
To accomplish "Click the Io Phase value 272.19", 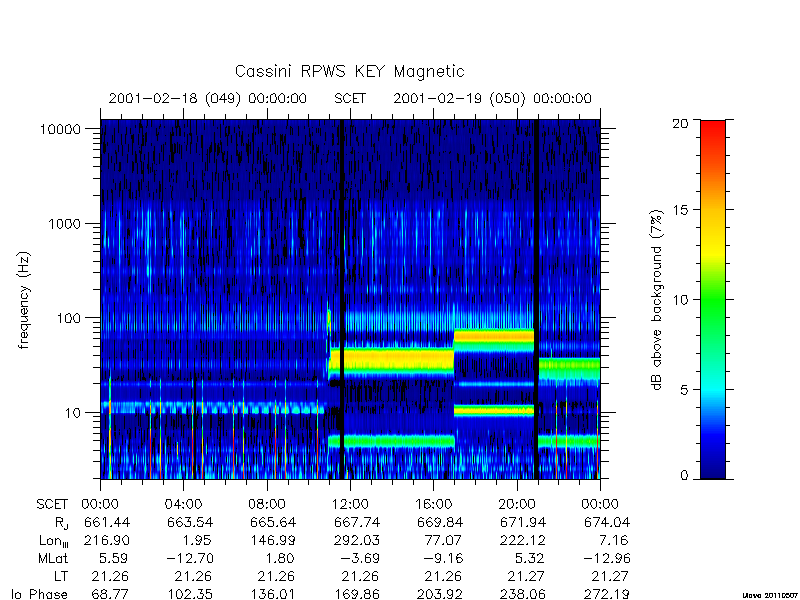I will point(607,594).
